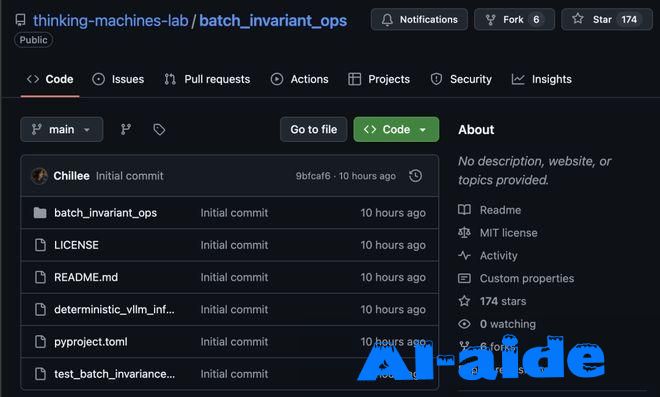The height and width of the screenshot is (397, 660).
Task: Click the pulse icon beside Activity
Action: click(464, 256)
